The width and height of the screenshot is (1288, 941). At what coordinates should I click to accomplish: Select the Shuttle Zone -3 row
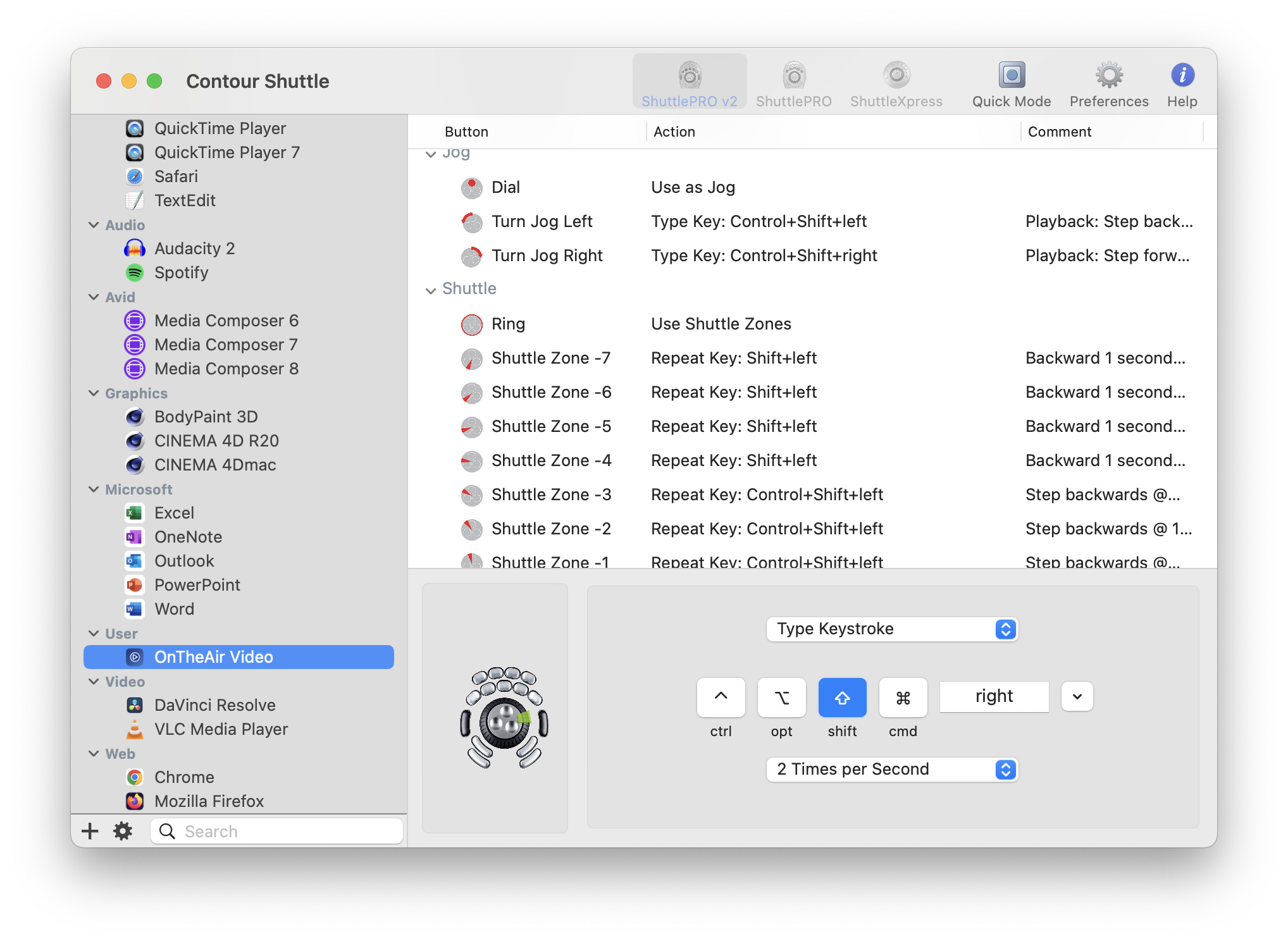[x=812, y=495]
